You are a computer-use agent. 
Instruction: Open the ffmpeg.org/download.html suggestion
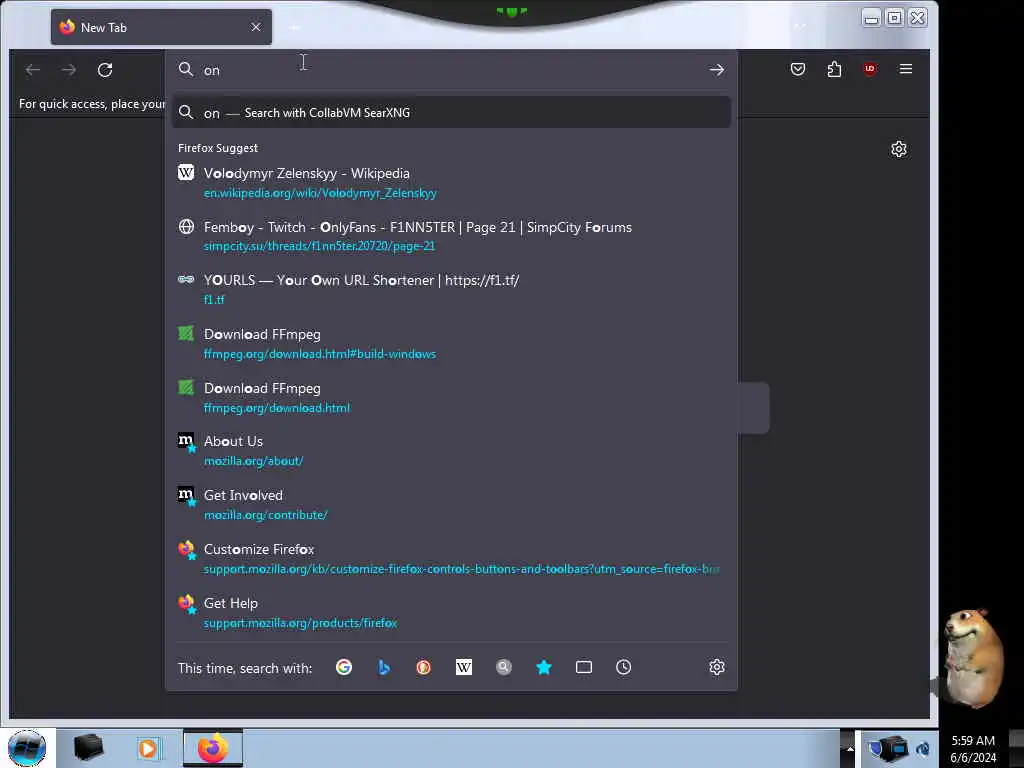click(x=451, y=397)
